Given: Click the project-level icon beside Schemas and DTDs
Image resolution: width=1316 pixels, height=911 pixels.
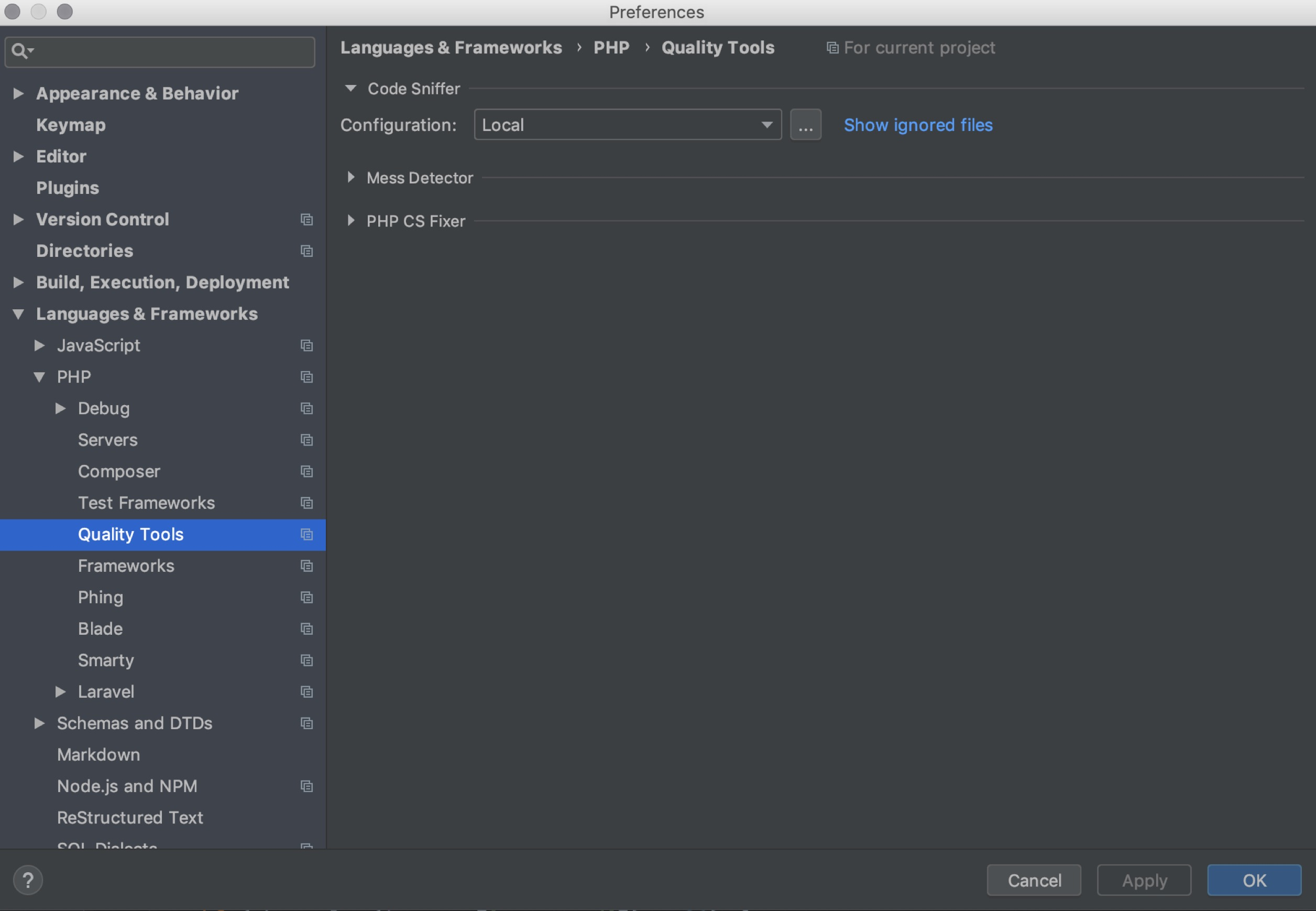Looking at the screenshot, I should 307,724.
